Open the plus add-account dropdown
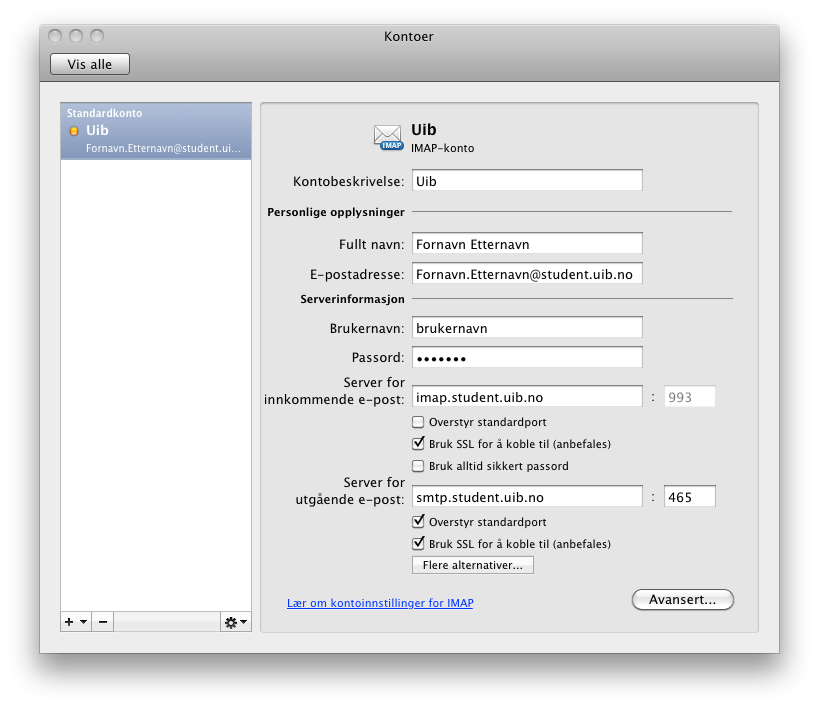Viewport: 819px width, 708px height. 75,621
